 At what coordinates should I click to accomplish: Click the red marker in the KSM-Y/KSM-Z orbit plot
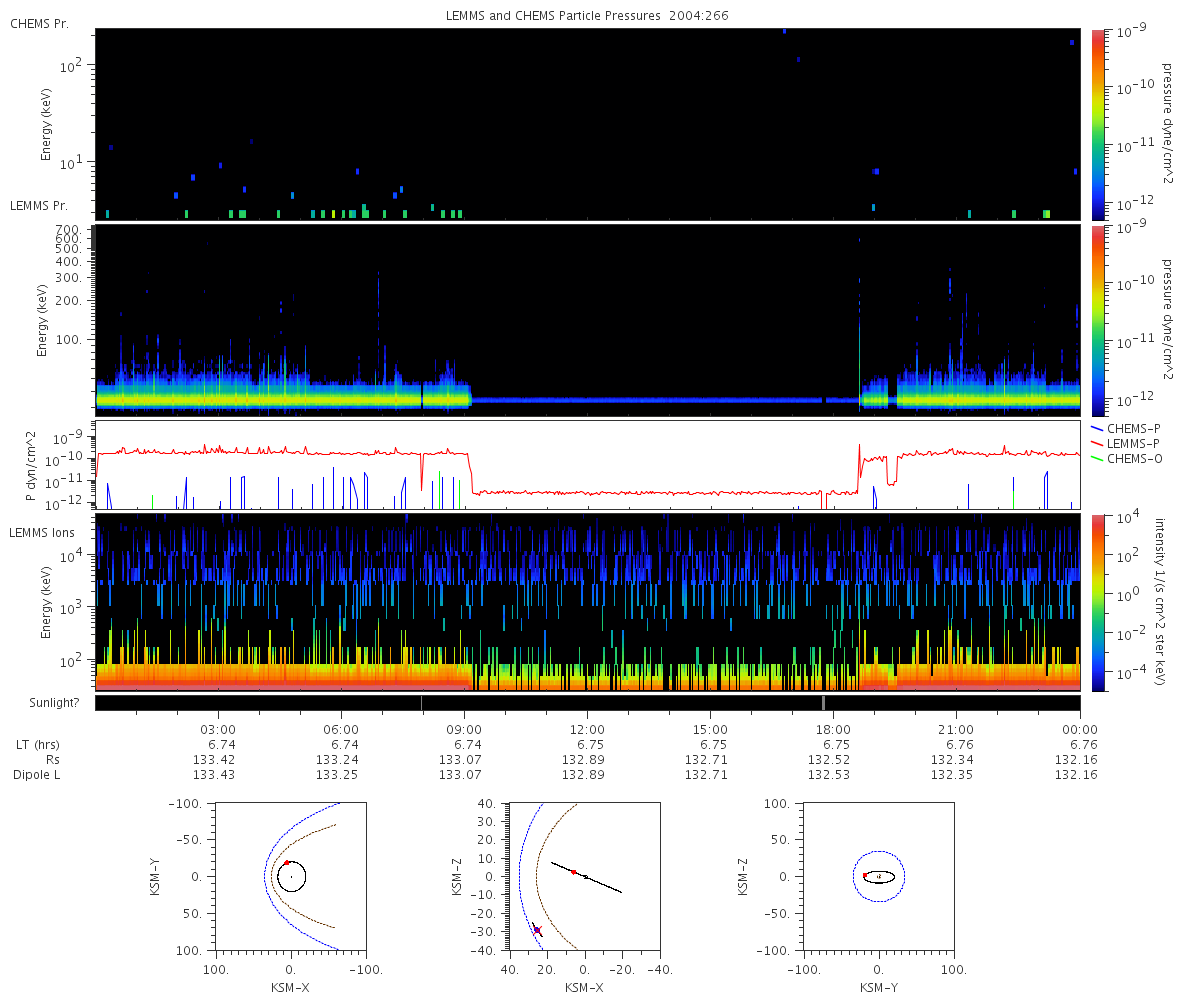[865, 875]
